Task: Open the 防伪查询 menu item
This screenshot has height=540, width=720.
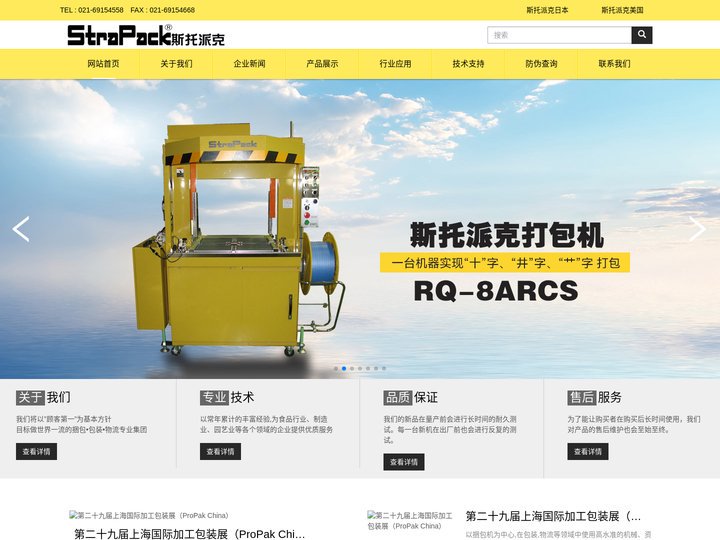Action: pyautogui.click(x=541, y=64)
